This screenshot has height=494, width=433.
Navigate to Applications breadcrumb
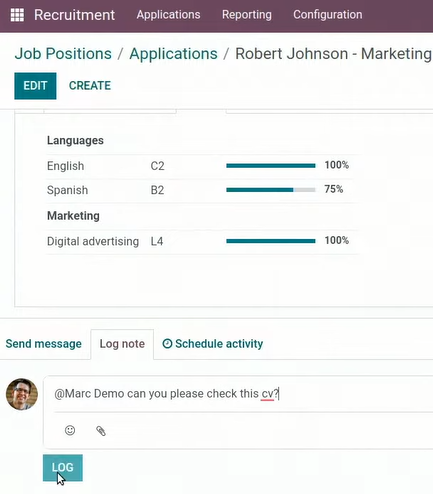[x=173, y=54]
